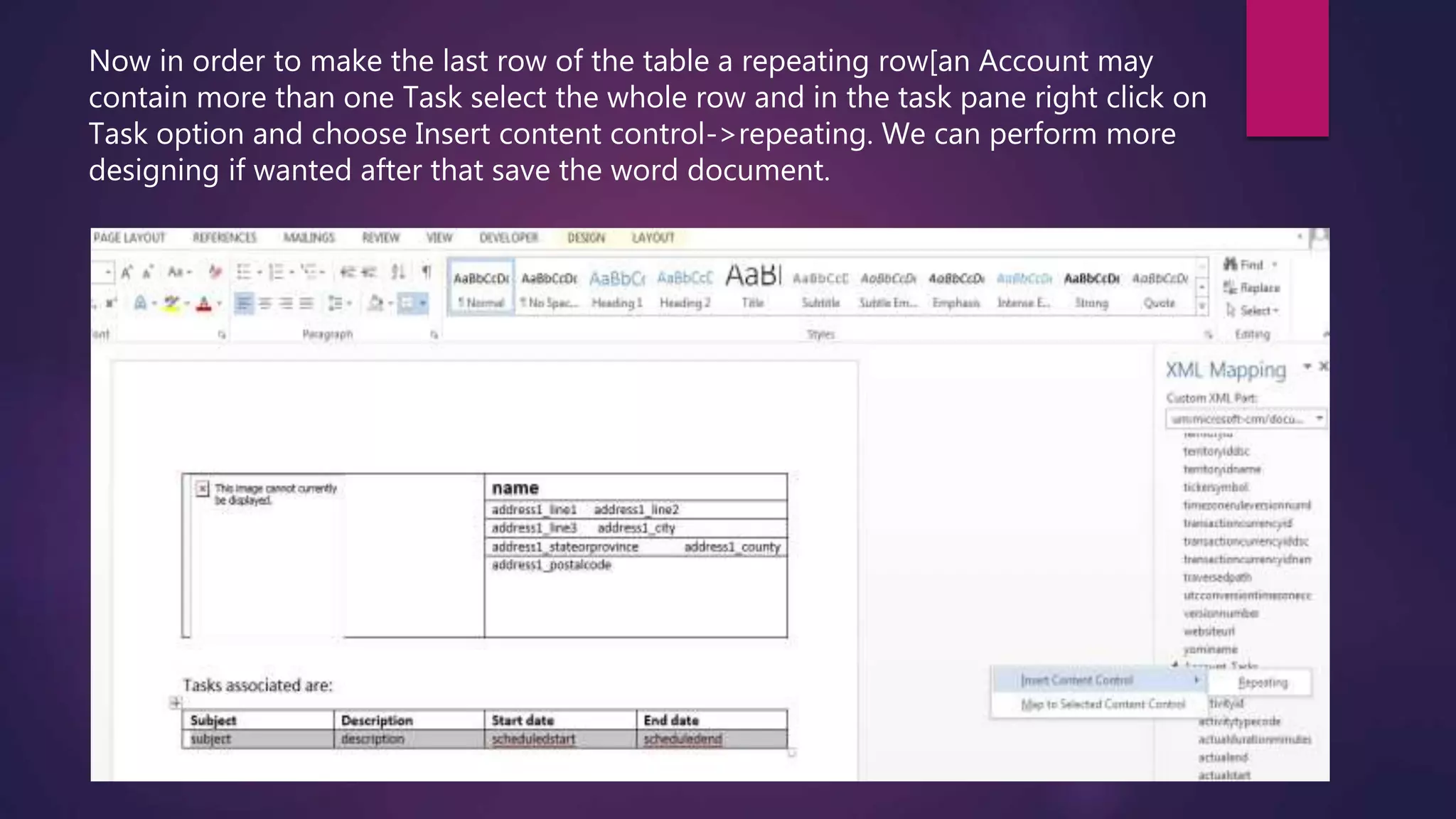Apply the Emphasis style
1456x819 pixels.
click(956, 288)
